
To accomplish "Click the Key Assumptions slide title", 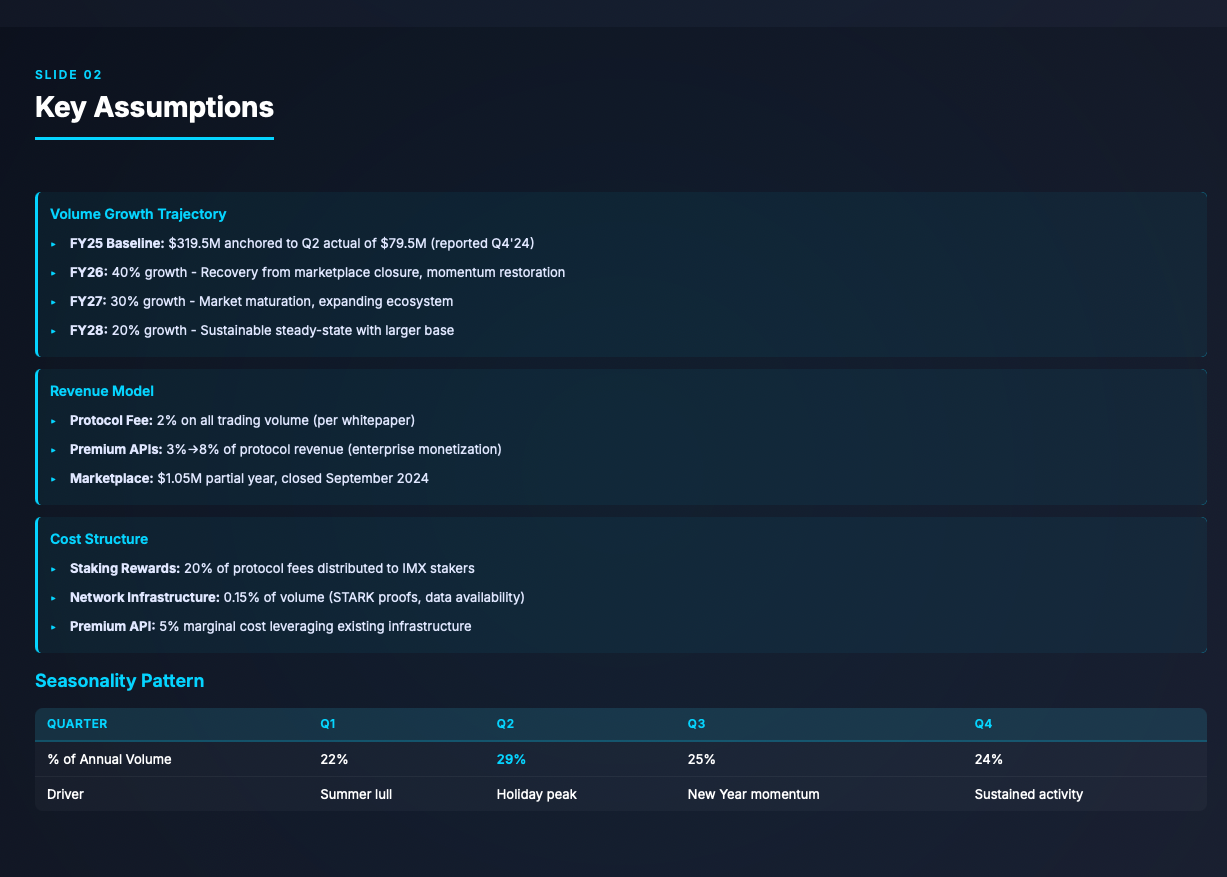I will pyautogui.click(x=154, y=107).
